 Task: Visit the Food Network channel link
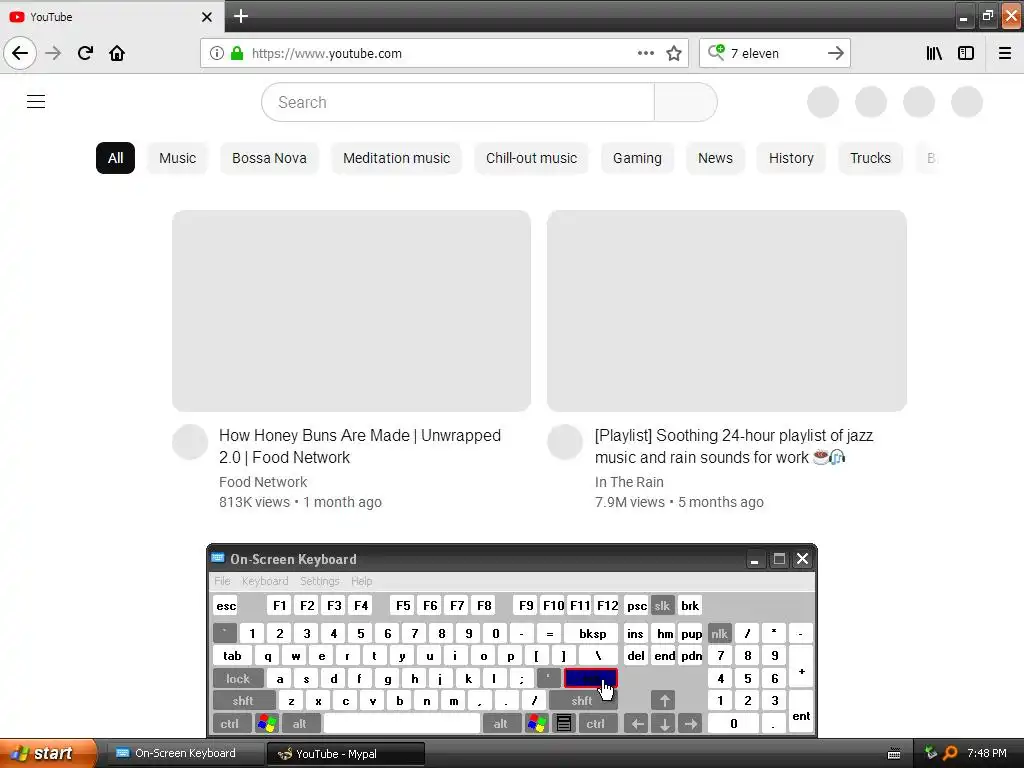point(263,482)
